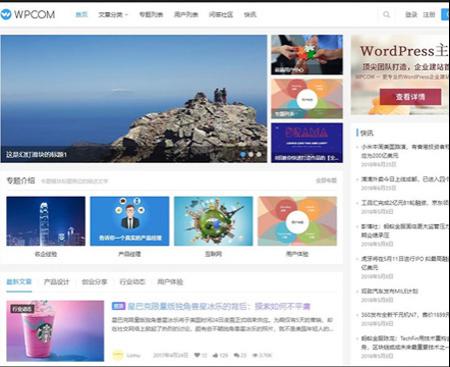Image resolution: width=450 pixels, height=367 pixels.
Task: Open the dark blue PRAMA featured thumbnail
Action: point(307,143)
